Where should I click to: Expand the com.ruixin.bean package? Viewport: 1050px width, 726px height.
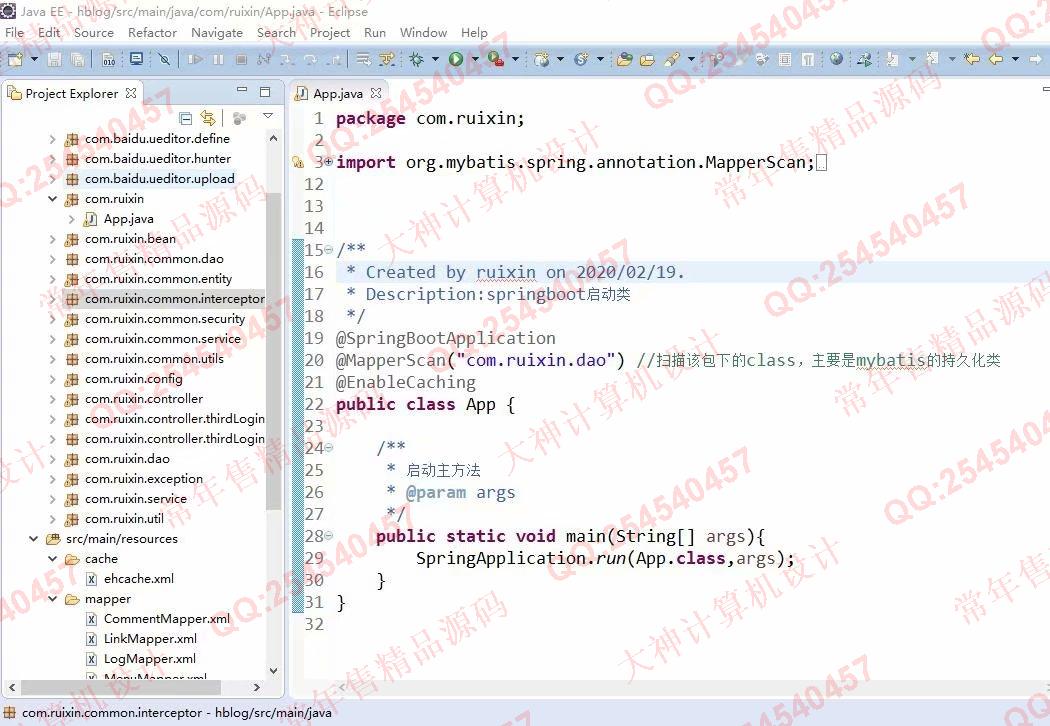pos(52,239)
